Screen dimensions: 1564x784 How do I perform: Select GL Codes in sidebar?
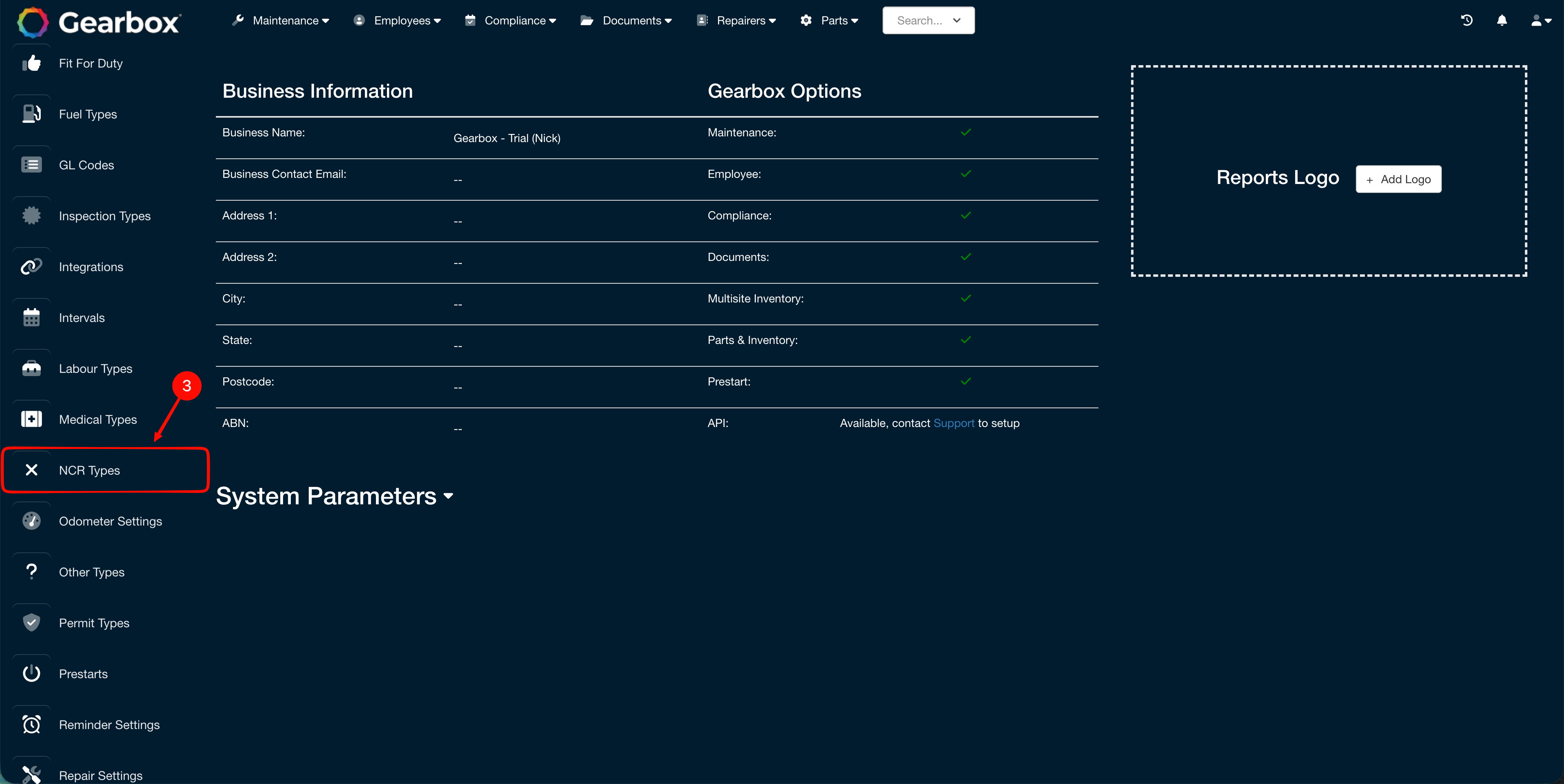tap(86, 165)
